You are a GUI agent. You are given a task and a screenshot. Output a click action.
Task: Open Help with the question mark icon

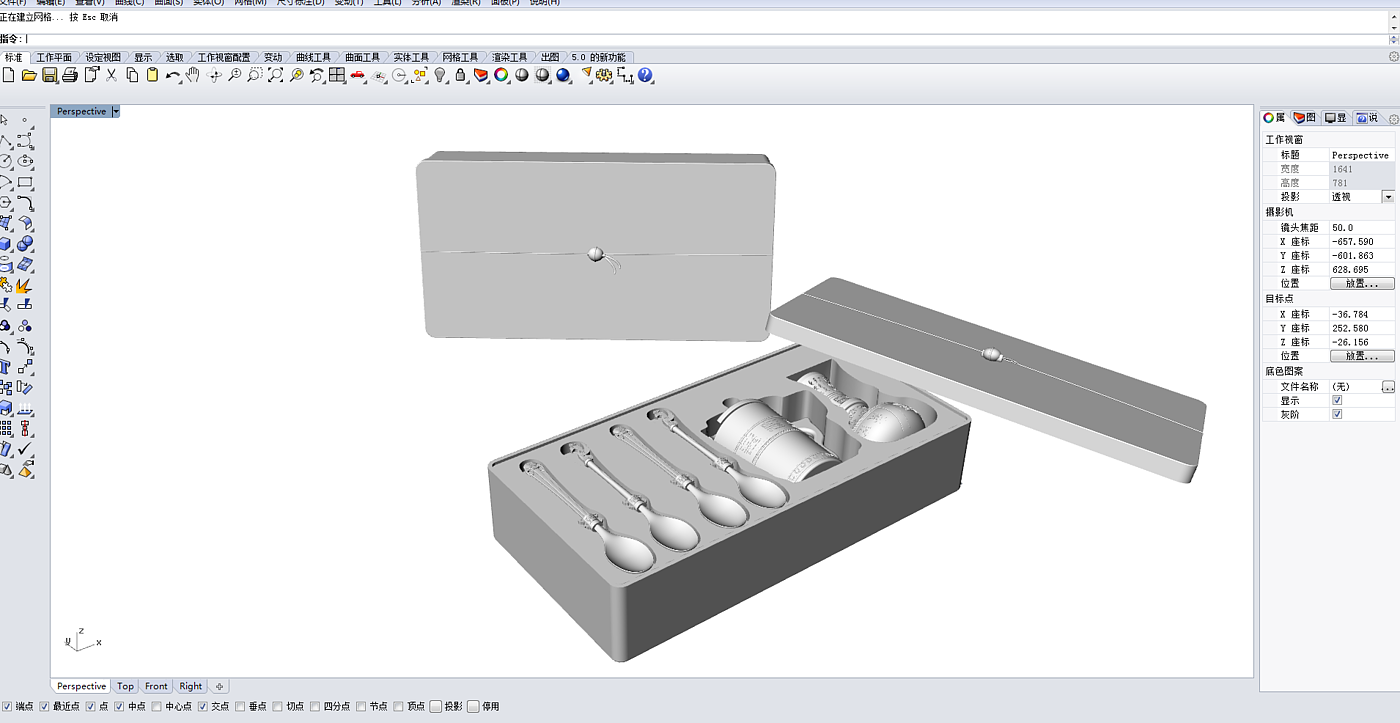point(645,75)
